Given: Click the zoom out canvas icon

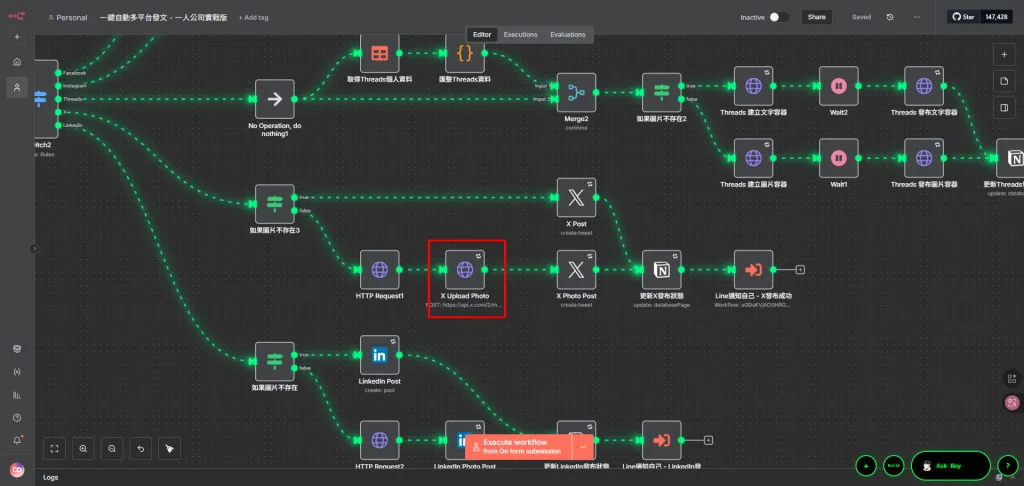Looking at the screenshot, I should point(112,449).
